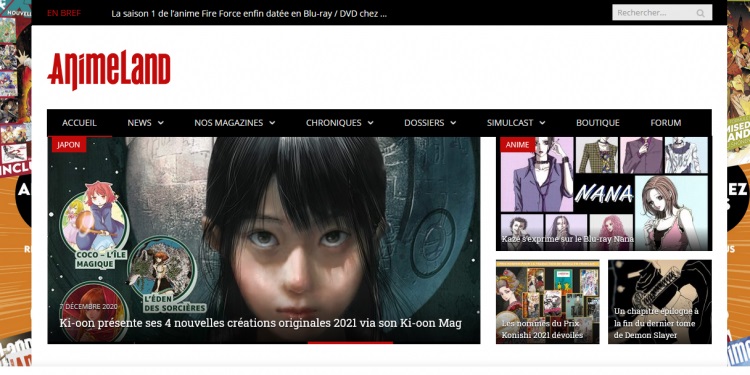
Task: Open the Kazé Blu-ray Nana article
Action: (567, 239)
